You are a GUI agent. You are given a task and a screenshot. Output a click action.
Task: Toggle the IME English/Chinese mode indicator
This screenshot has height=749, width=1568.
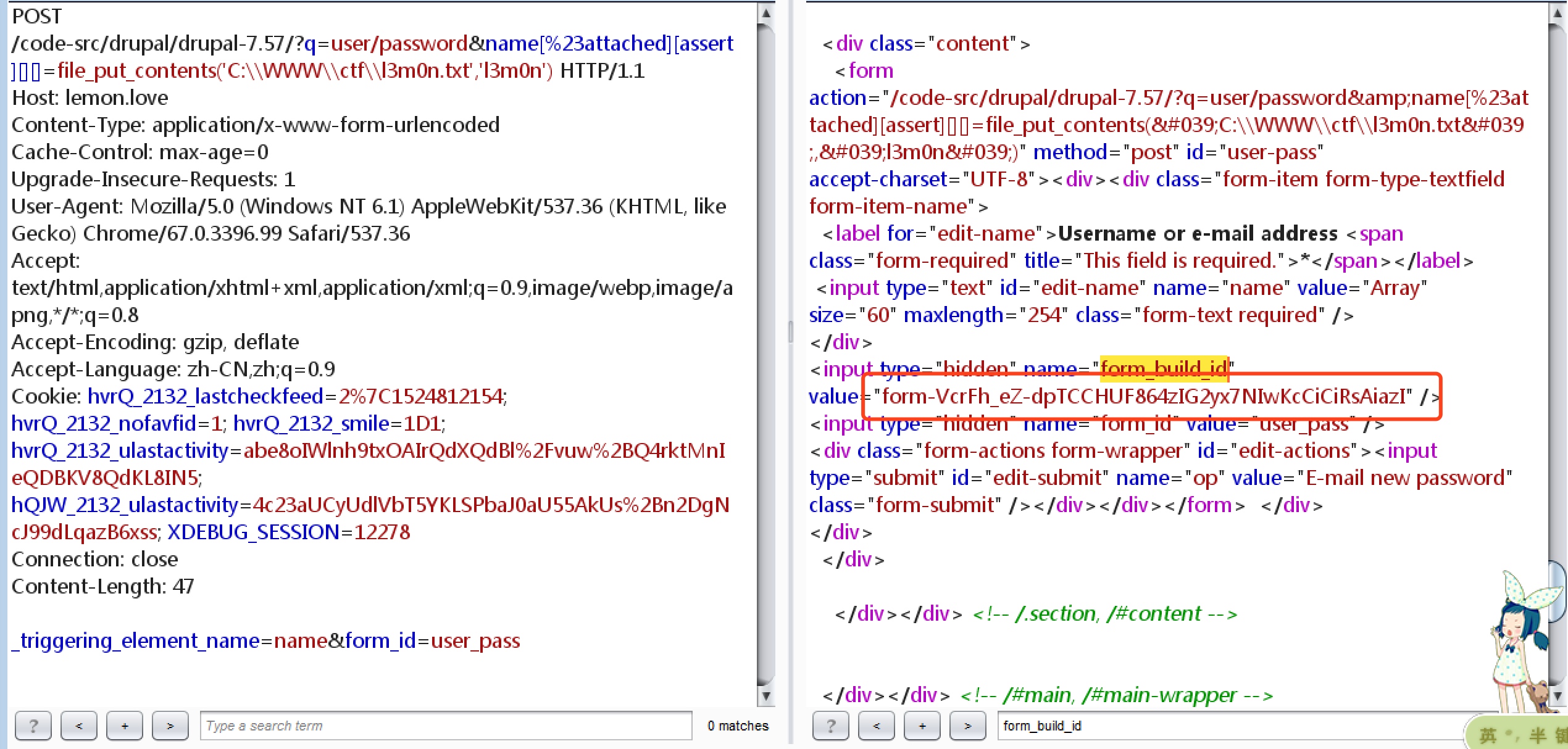(x=1488, y=735)
